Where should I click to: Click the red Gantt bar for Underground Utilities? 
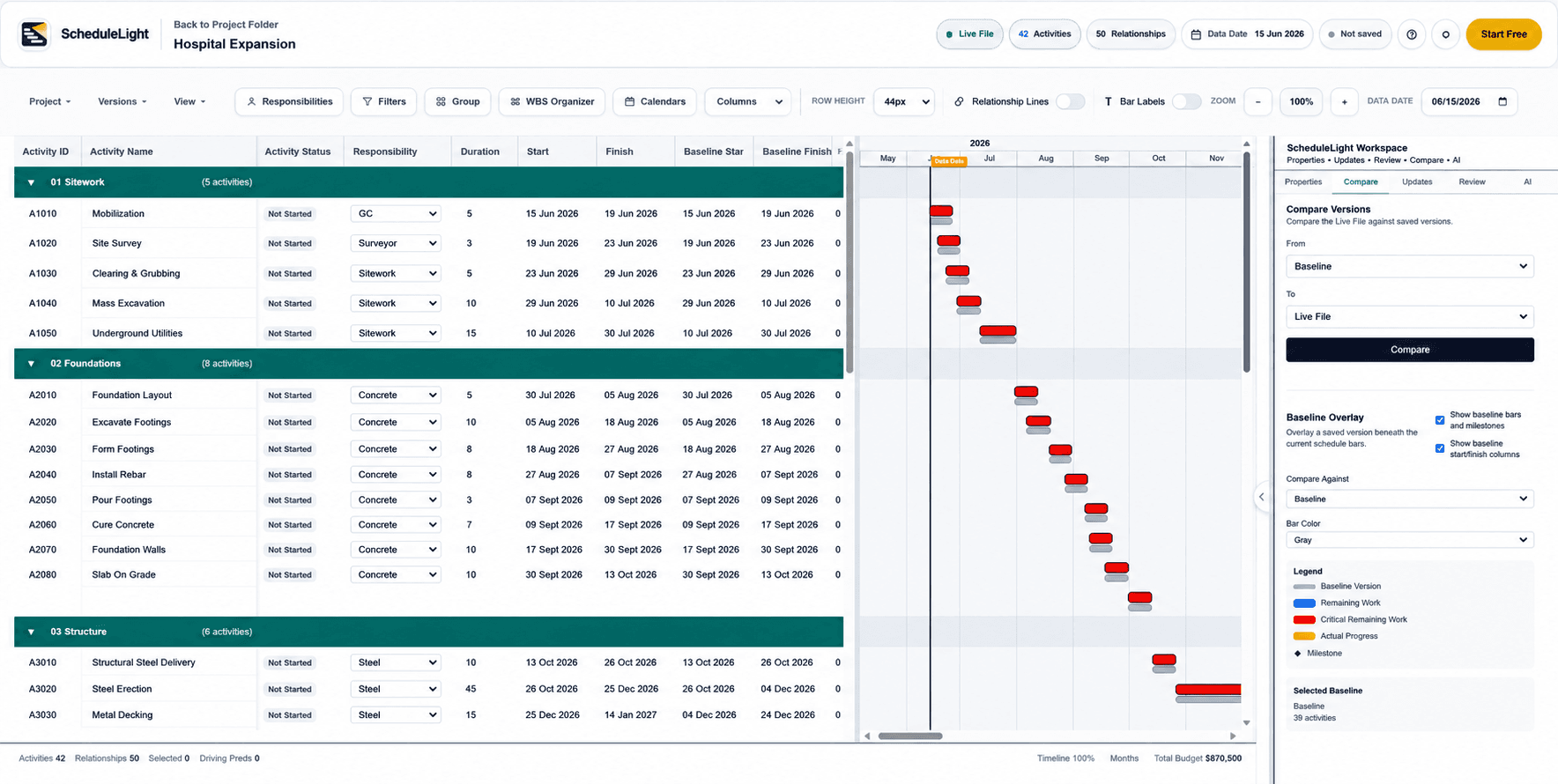click(998, 331)
